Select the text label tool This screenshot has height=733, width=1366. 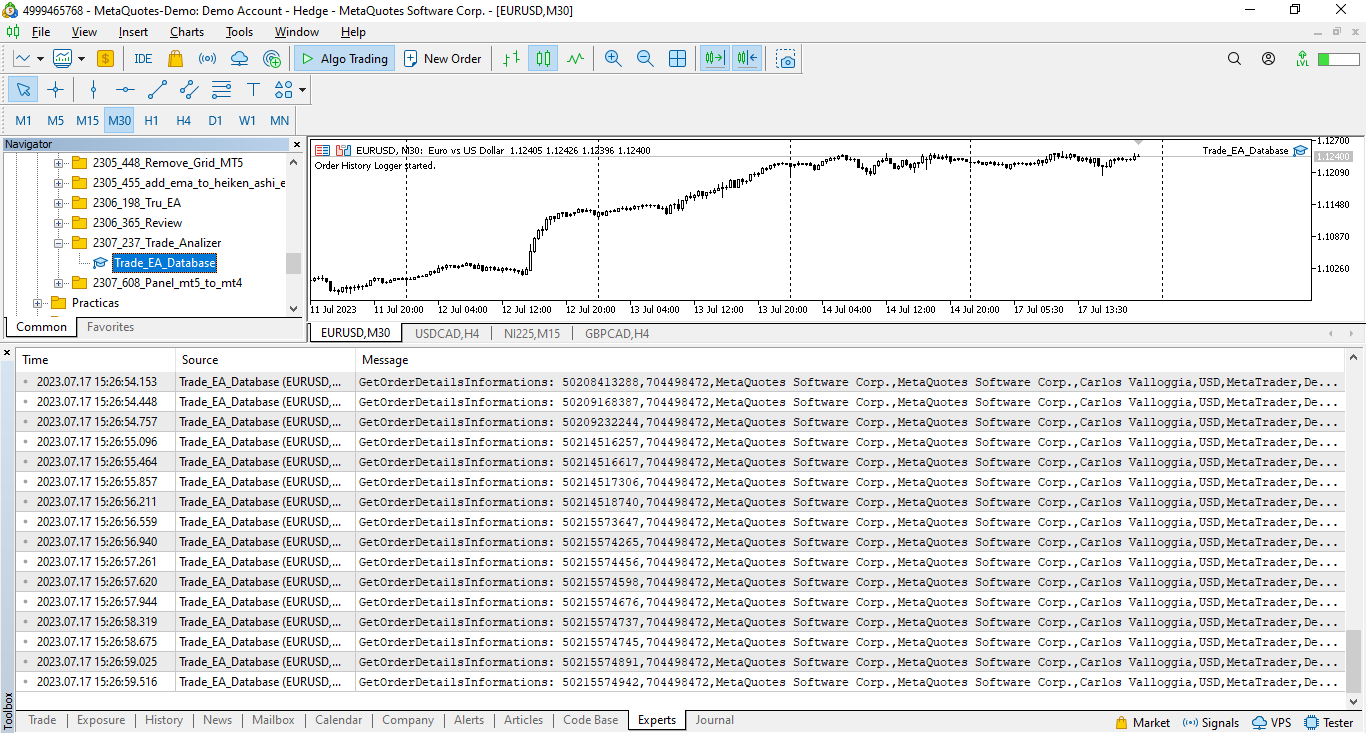point(253,90)
